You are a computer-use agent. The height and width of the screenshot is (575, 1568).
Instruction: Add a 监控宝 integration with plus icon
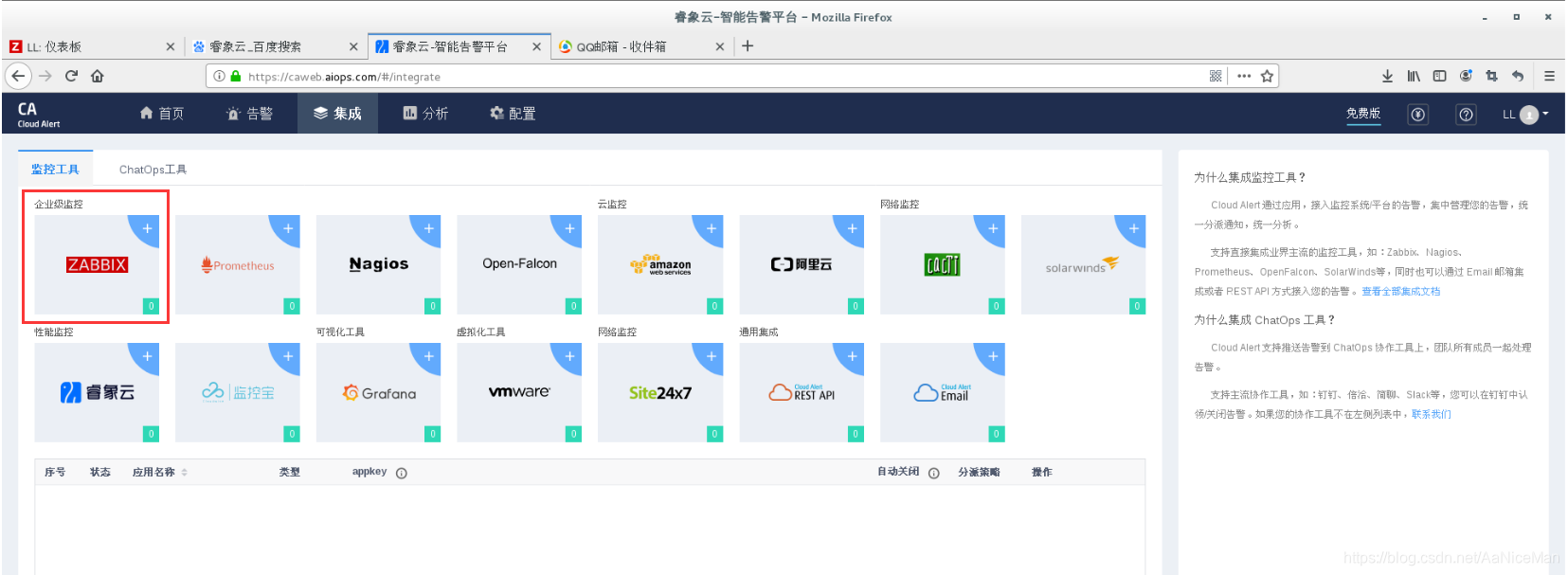pos(288,356)
